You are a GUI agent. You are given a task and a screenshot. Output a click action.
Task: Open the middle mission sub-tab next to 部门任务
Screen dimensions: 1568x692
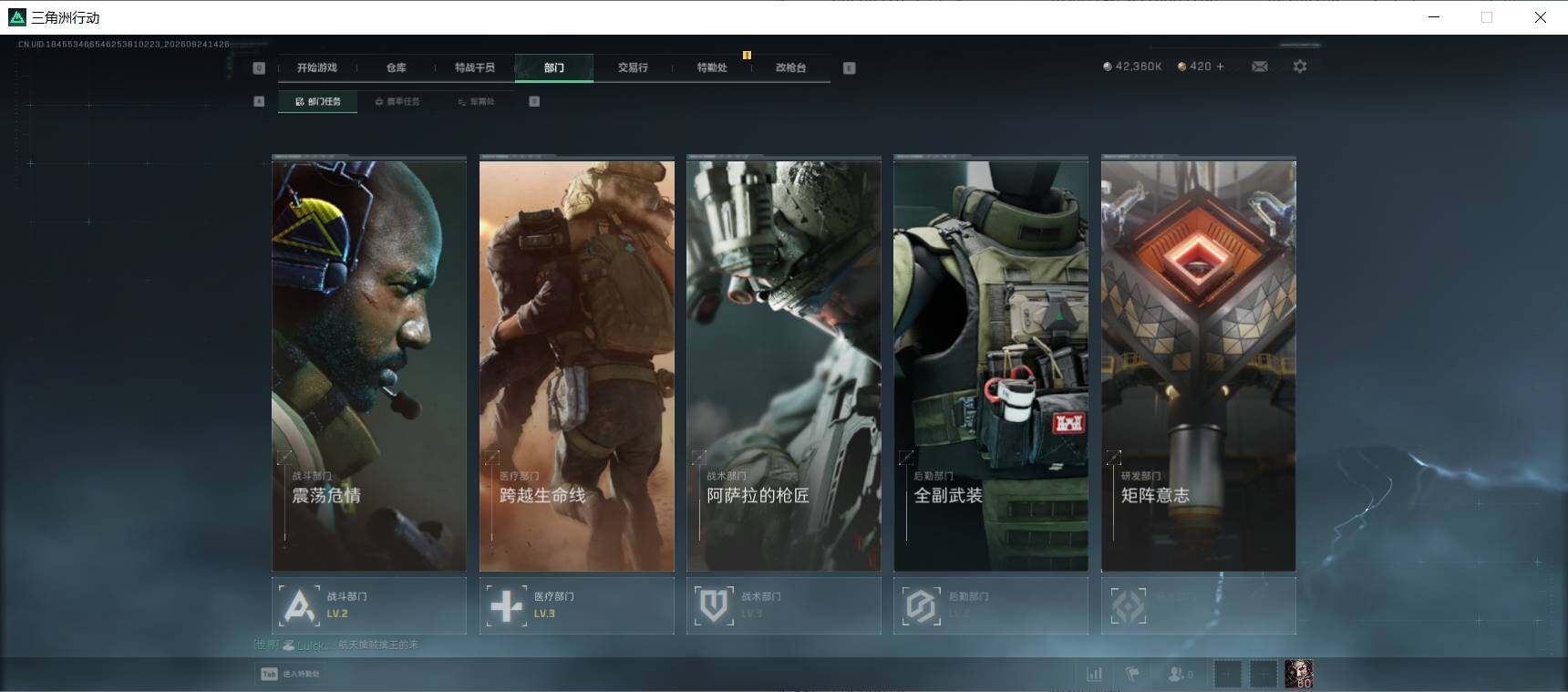[397, 101]
